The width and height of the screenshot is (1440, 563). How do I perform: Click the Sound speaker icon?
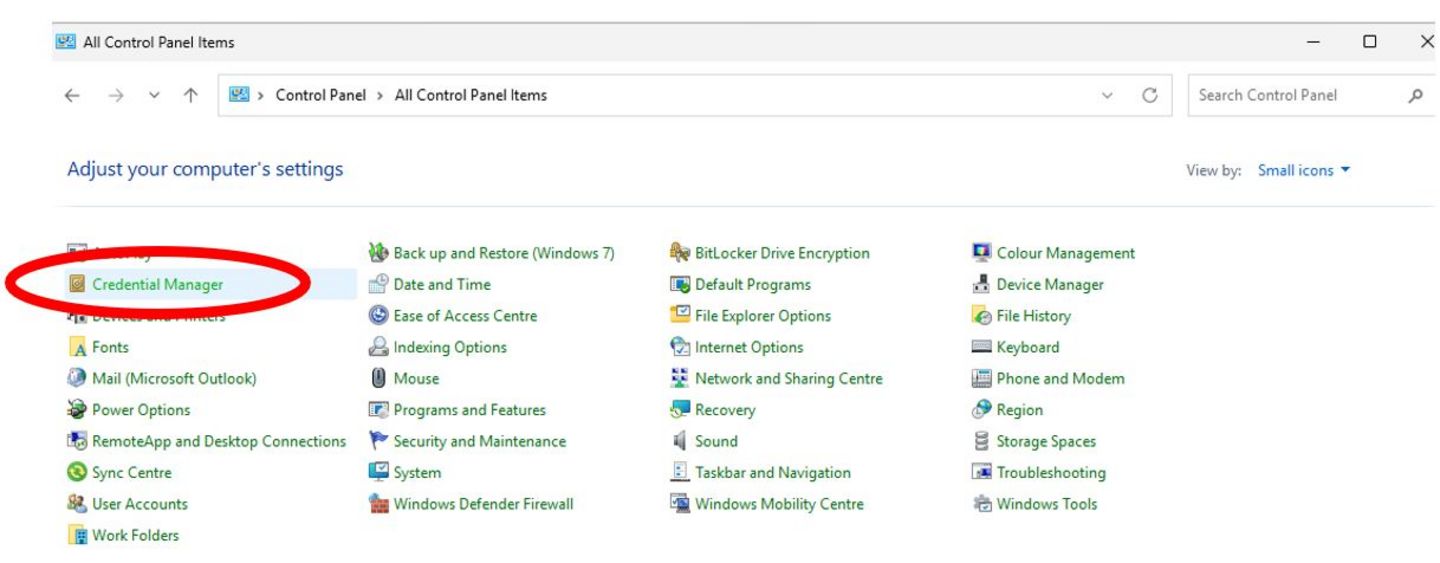(x=680, y=442)
